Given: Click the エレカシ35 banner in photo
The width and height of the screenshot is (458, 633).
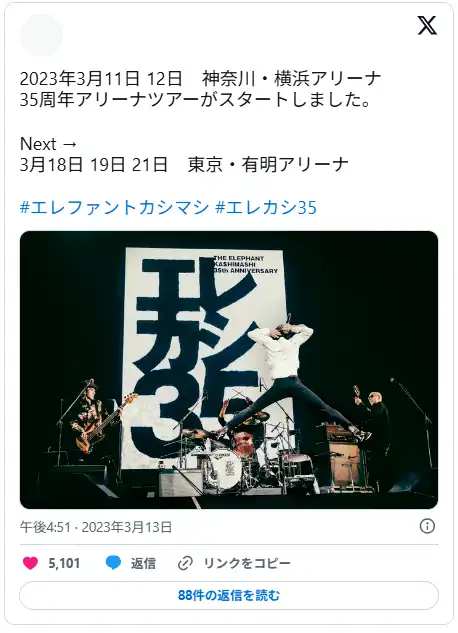Looking at the screenshot, I should 204,357.
